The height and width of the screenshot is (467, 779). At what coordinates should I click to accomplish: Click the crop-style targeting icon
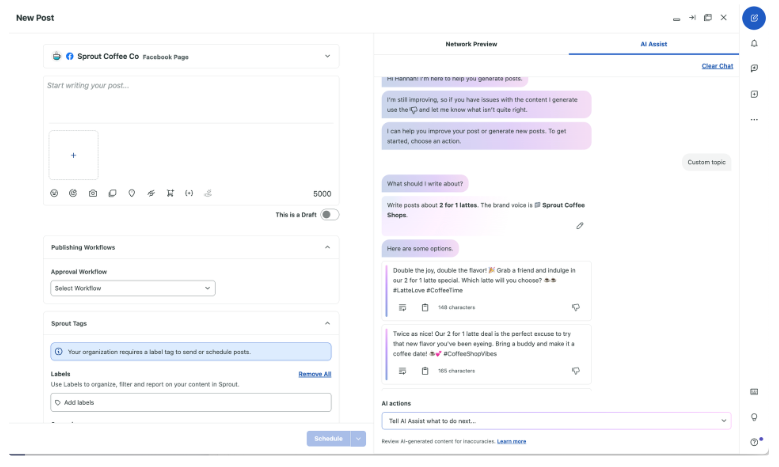(170, 193)
